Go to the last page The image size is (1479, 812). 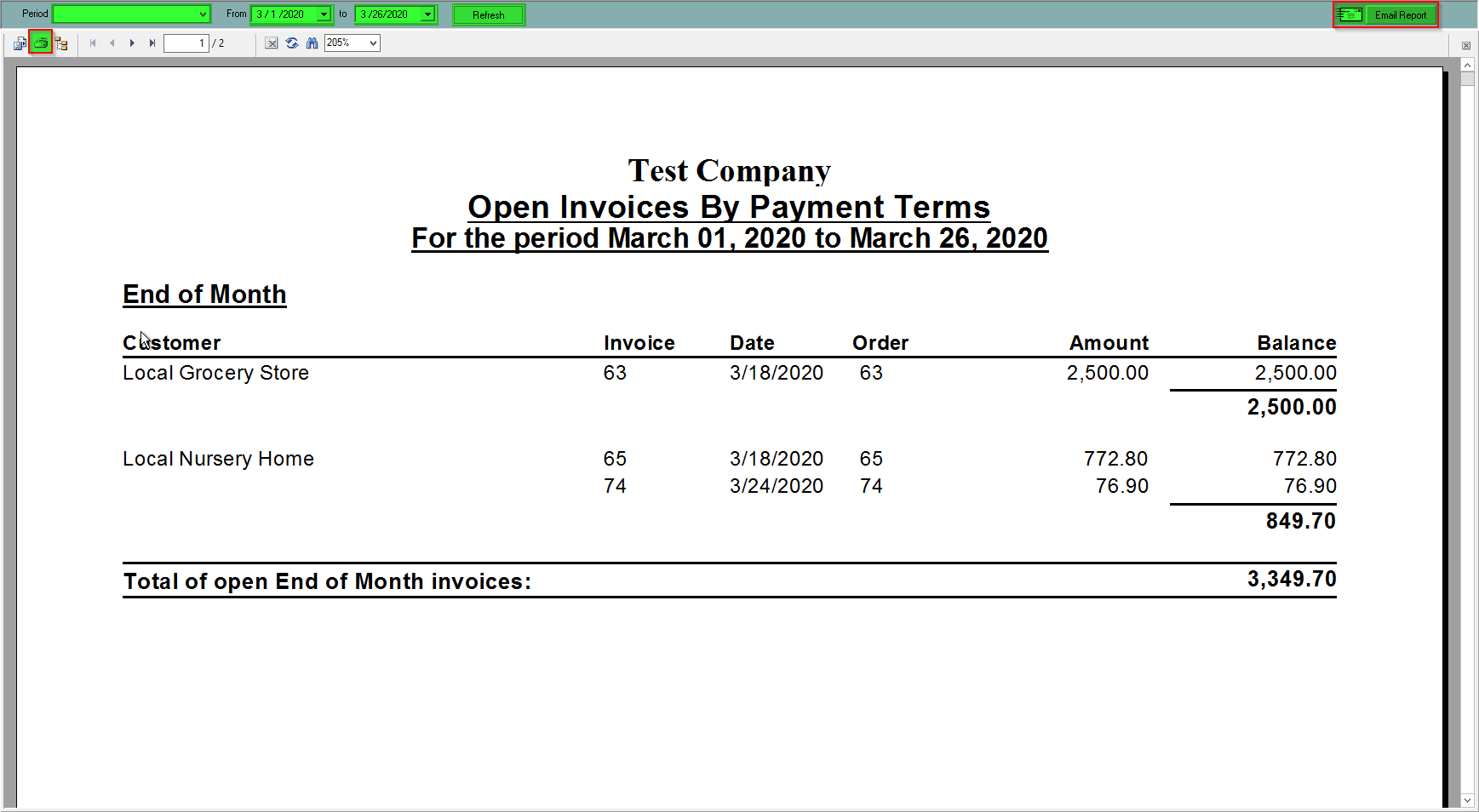pyautogui.click(x=152, y=43)
